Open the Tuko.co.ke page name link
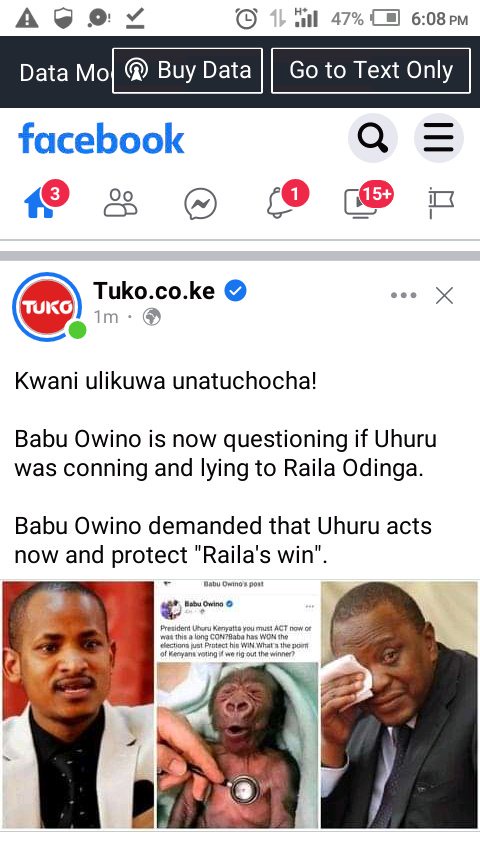Image resolution: width=480 pixels, height=854 pixels. pyautogui.click(x=154, y=291)
